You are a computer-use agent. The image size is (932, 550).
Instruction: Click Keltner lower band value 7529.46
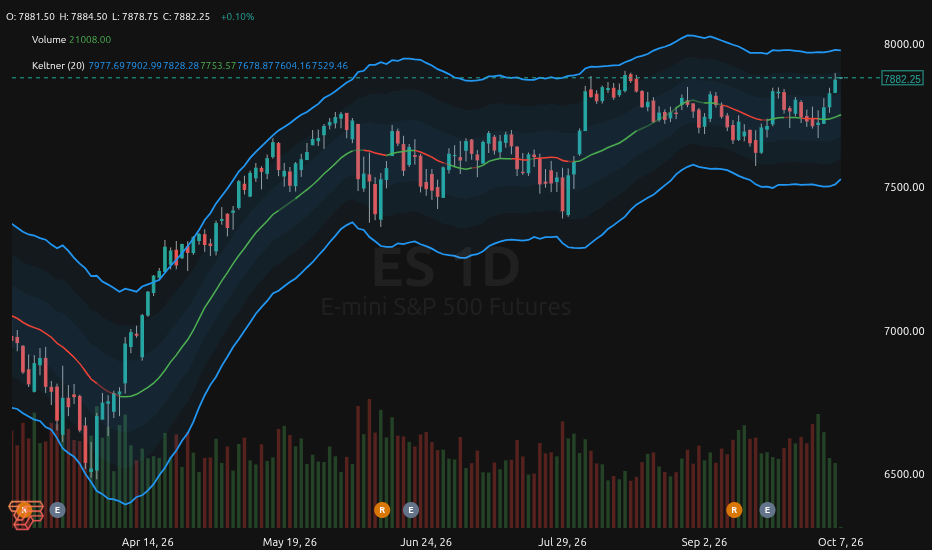click(330, 65)
